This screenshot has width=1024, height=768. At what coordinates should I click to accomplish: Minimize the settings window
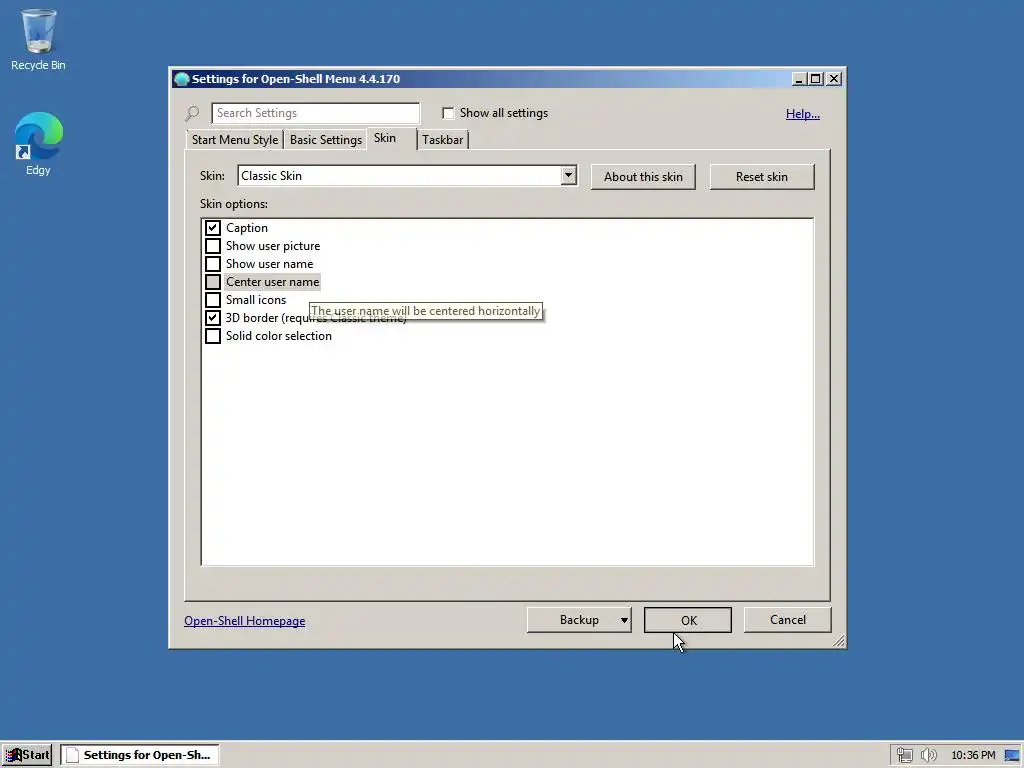coord(799,79)
